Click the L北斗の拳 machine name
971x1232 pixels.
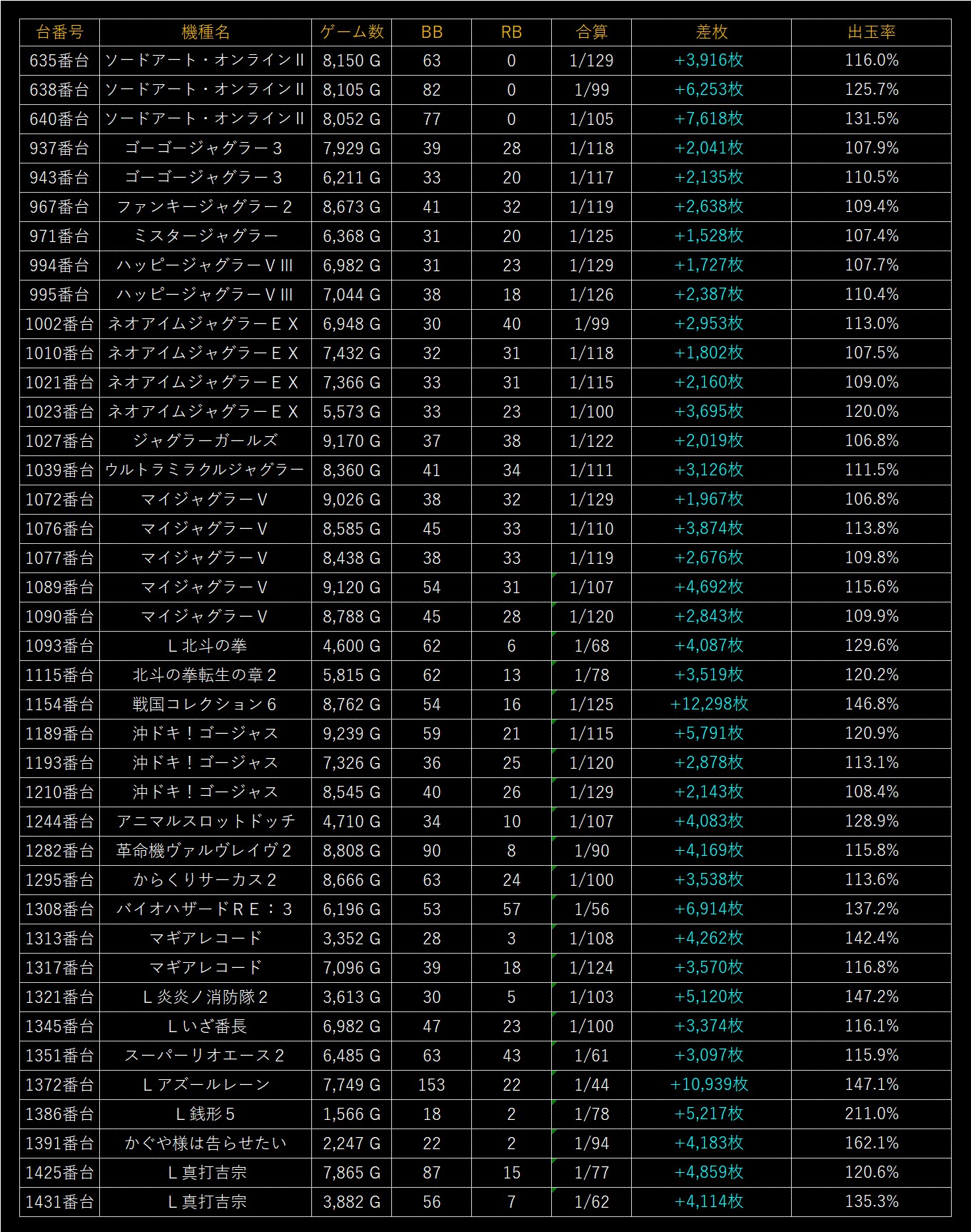206,646
